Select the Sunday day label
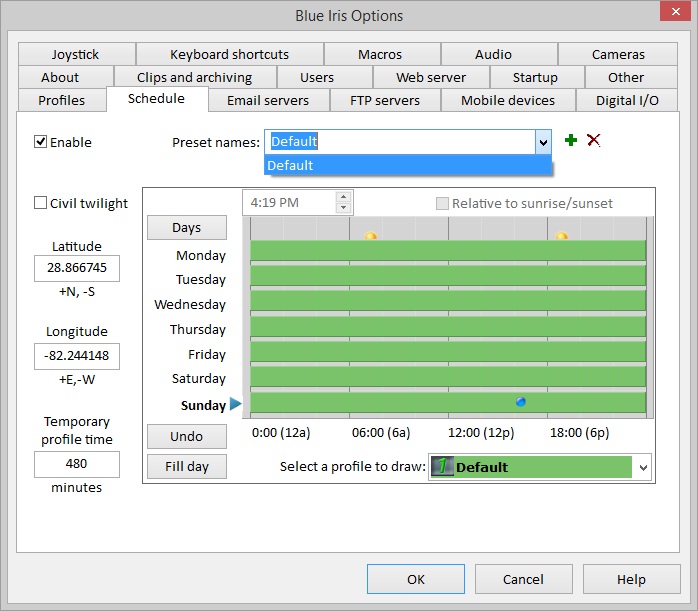This screenshot has height=611, width=698. coord(203,405)
